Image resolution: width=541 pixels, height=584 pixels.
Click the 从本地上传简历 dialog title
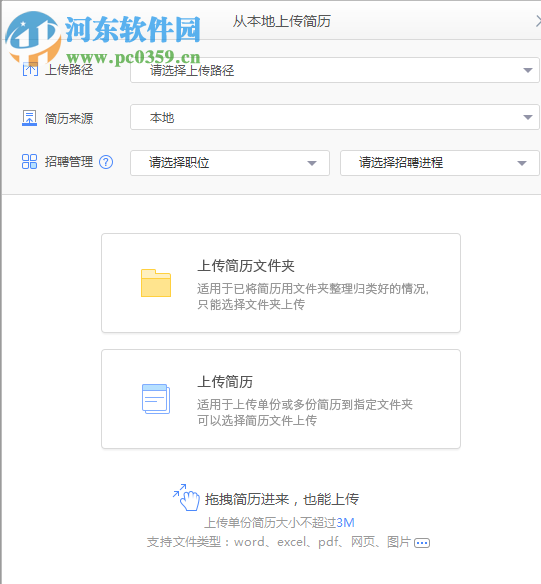coord(282,21)
